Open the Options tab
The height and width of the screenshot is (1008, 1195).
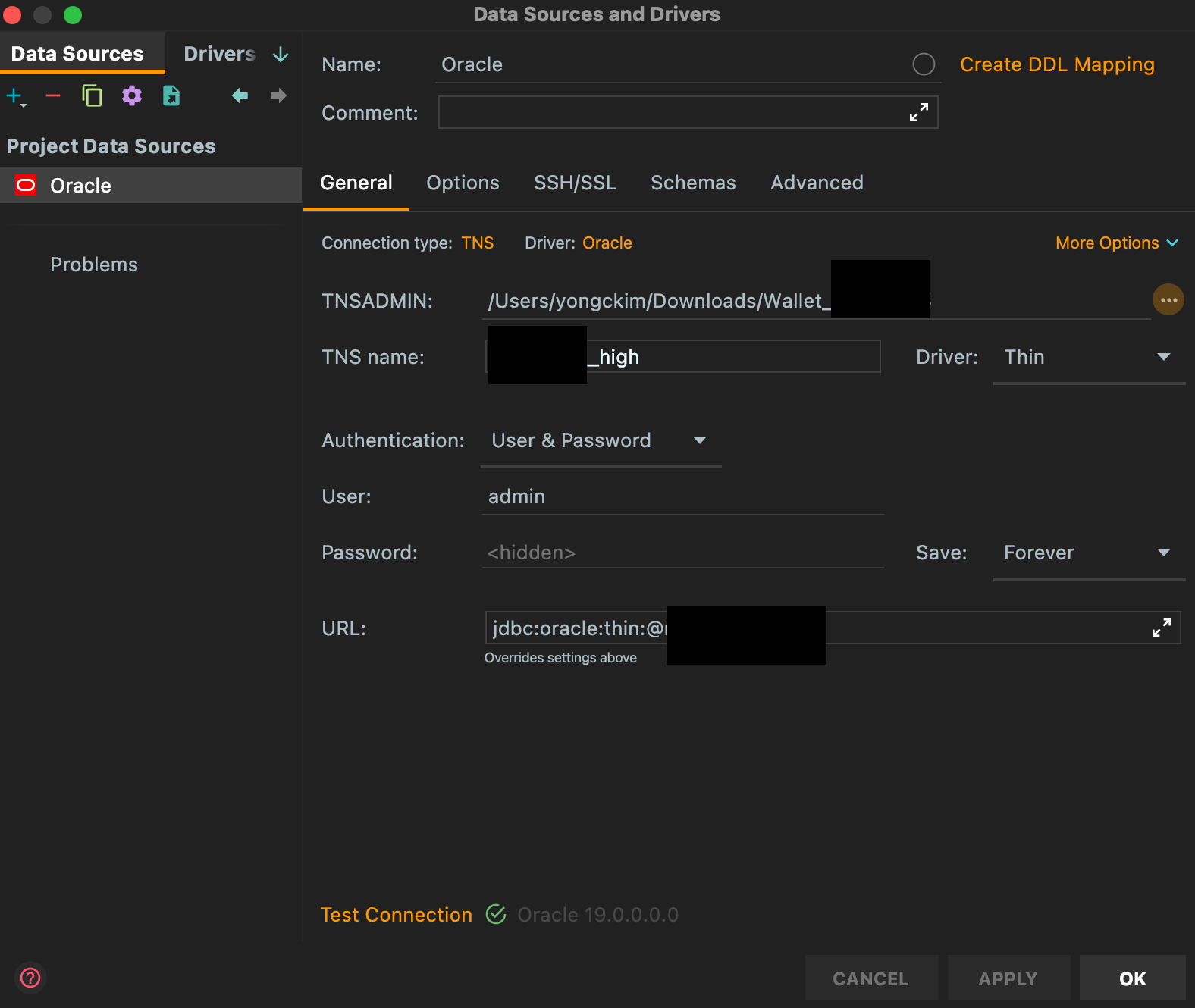coord(463,183)
